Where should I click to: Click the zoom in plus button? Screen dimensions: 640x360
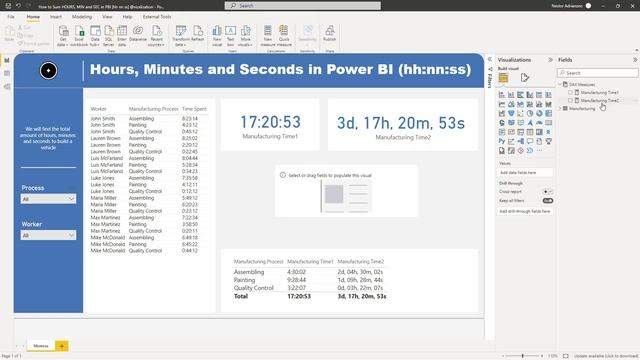tap(542, 356)
